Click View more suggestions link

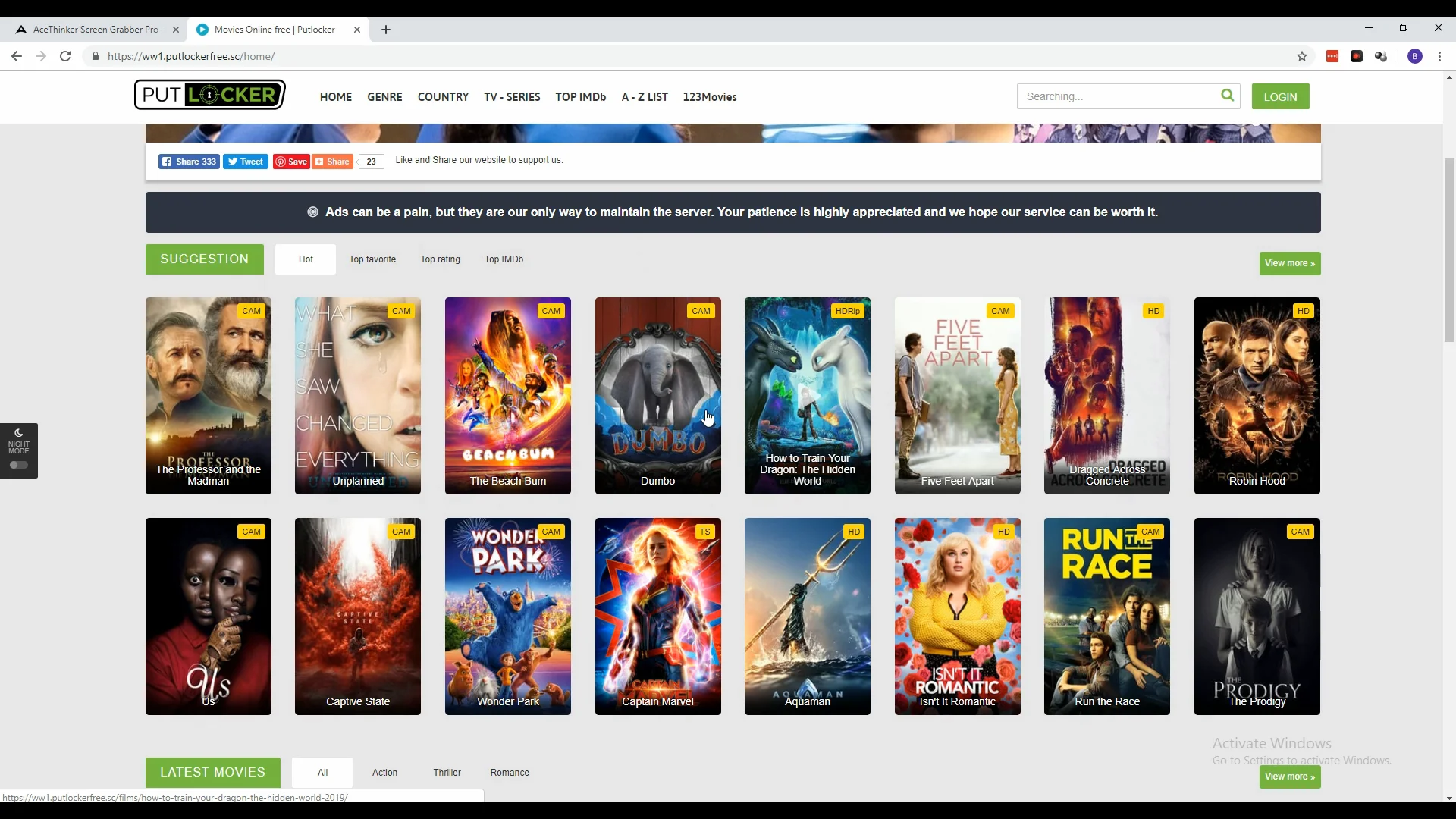point(1289,262)
